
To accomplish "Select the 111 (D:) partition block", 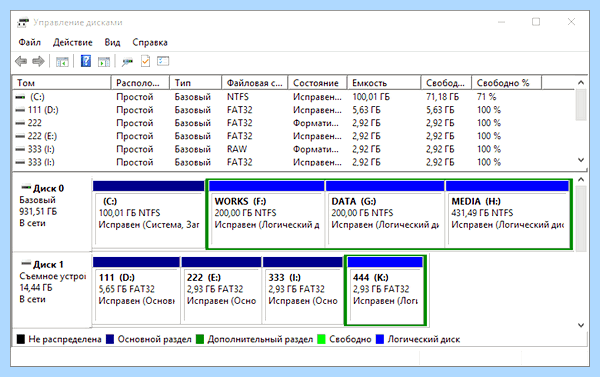I will 136,291.
